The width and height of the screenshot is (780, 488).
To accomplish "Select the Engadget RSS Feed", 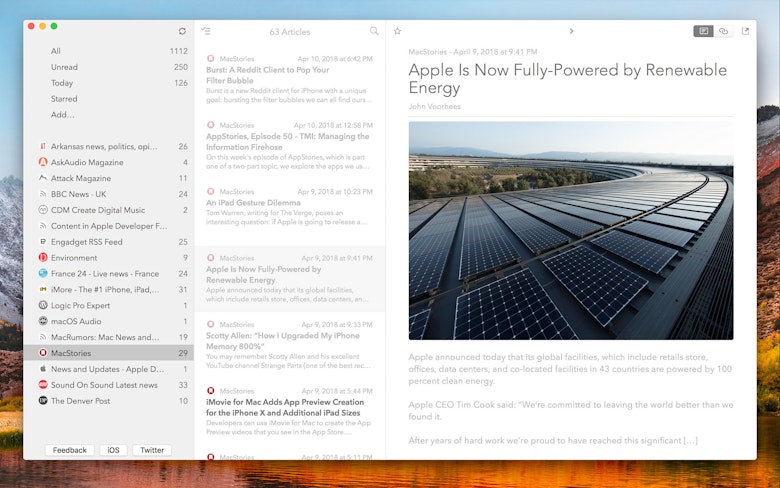I will point(108,242).
